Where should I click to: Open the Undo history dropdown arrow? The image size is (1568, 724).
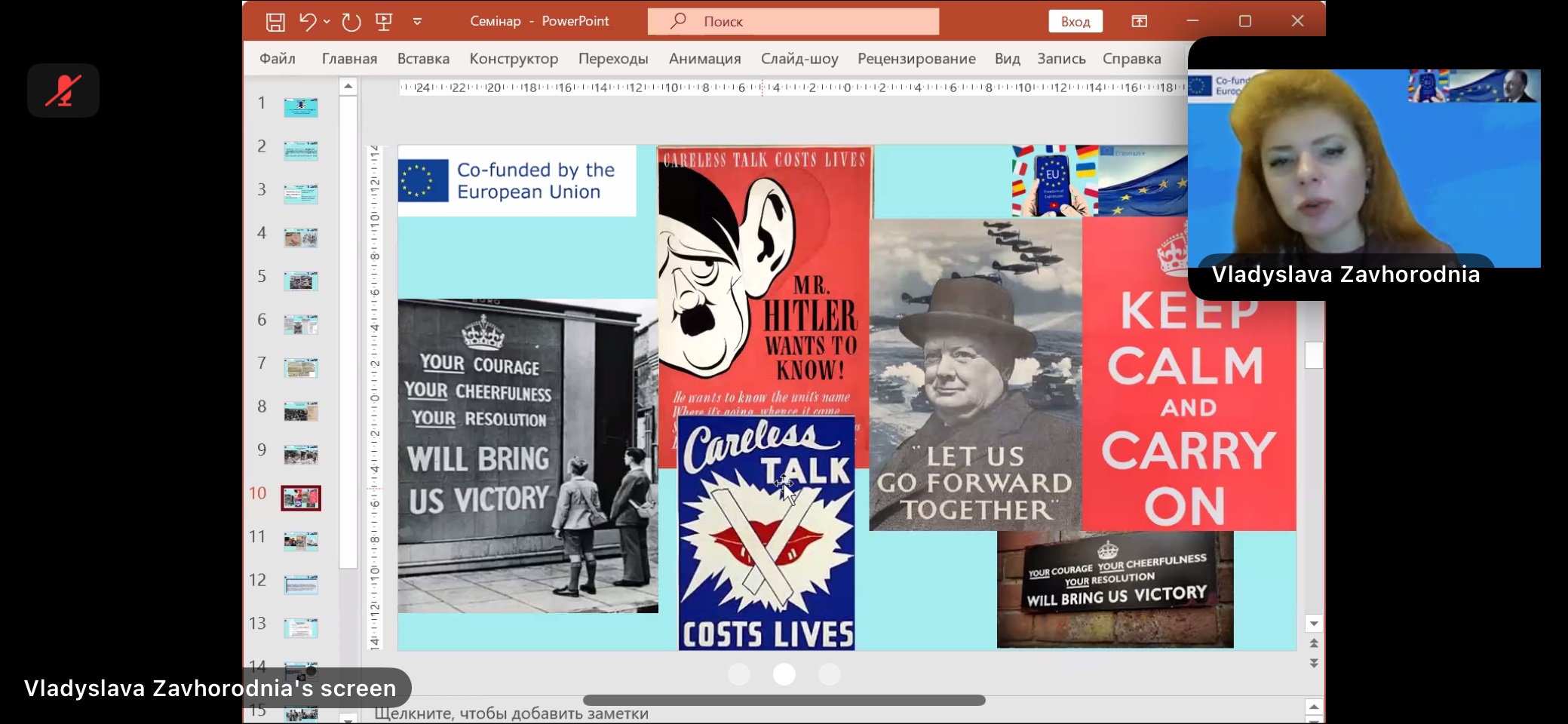tap(327, 22)
